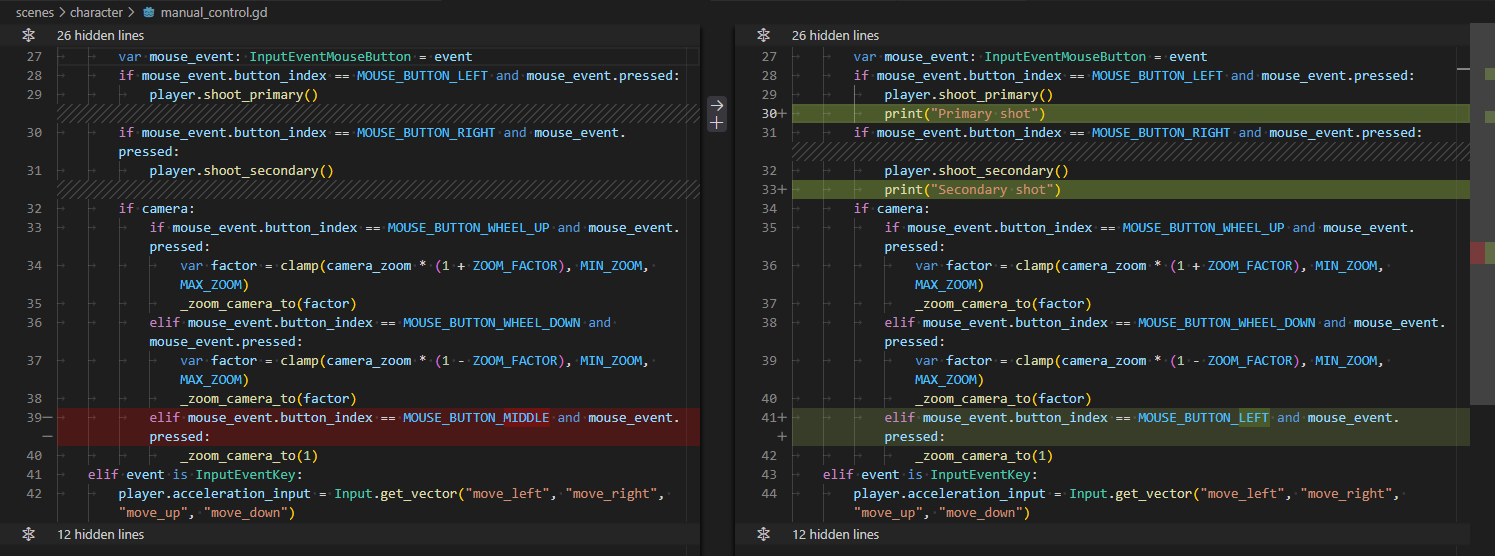Click unfold icon beside right pane's 26 hidden lines
Screen dimensions: 1495x556
pos(763,35)
